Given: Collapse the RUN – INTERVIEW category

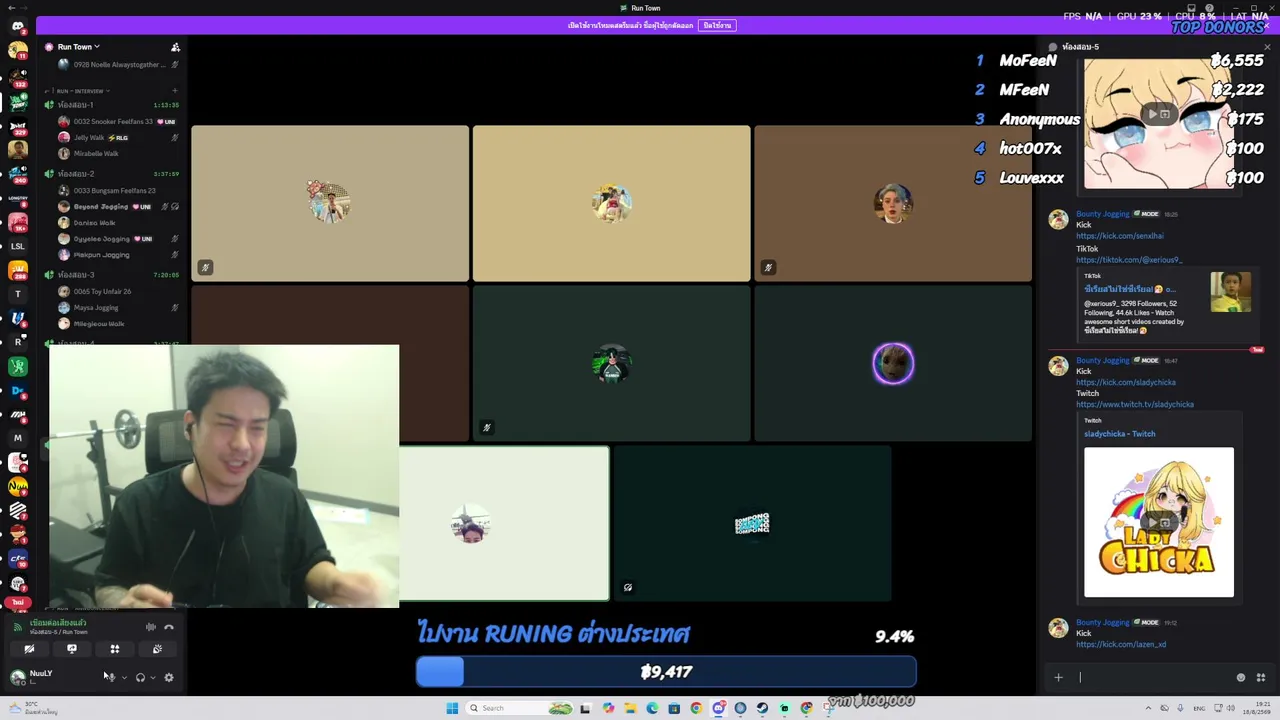Looking at the screenshot, I should (x=82, y=91).
